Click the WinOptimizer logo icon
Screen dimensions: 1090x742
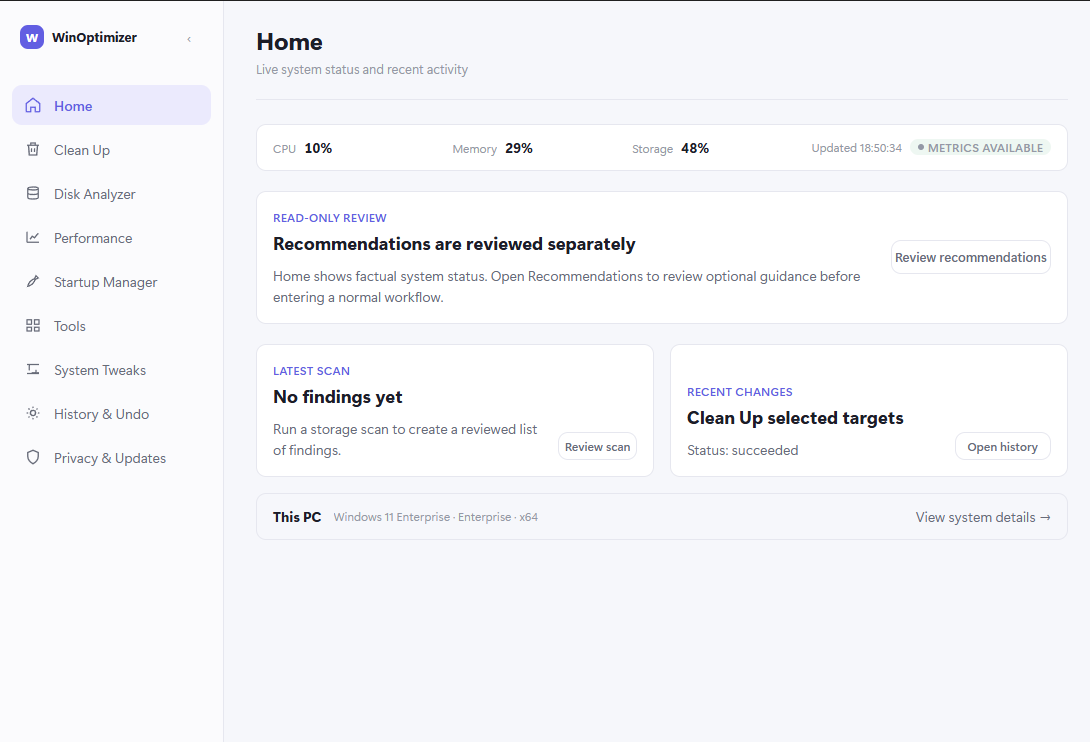point(32,38)
